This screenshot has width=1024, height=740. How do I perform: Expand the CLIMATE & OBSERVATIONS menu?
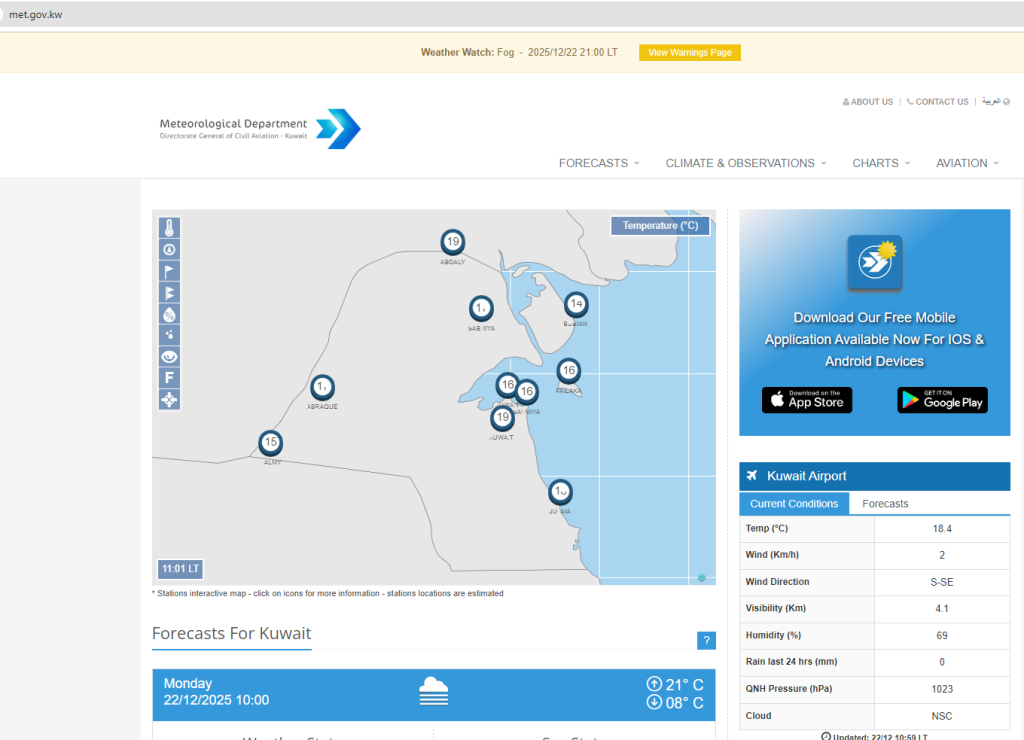[746, 163]
